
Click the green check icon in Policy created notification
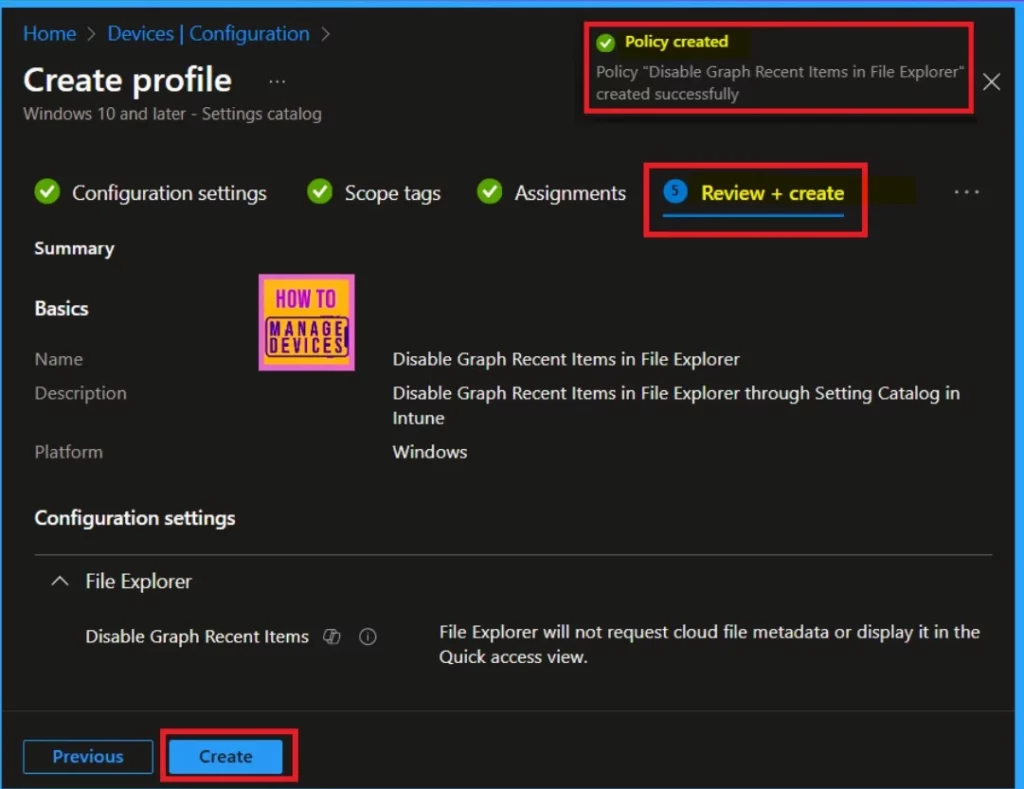coord(605,43)
